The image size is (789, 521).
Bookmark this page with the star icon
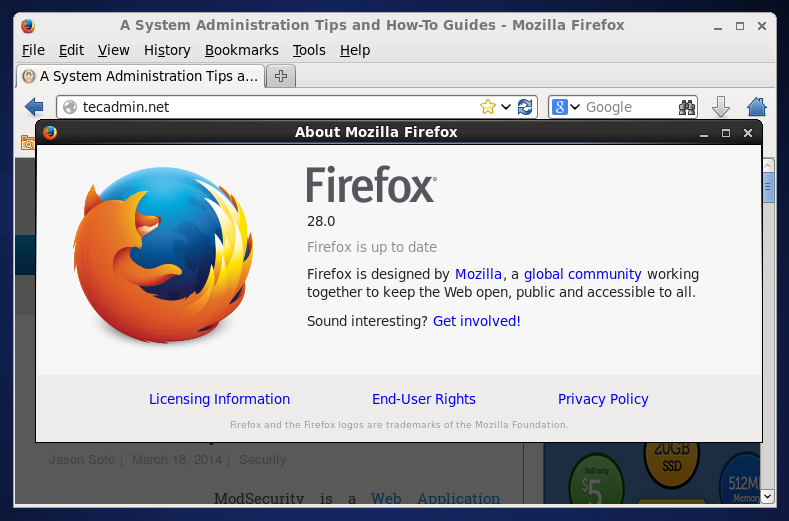click(487, 107)
